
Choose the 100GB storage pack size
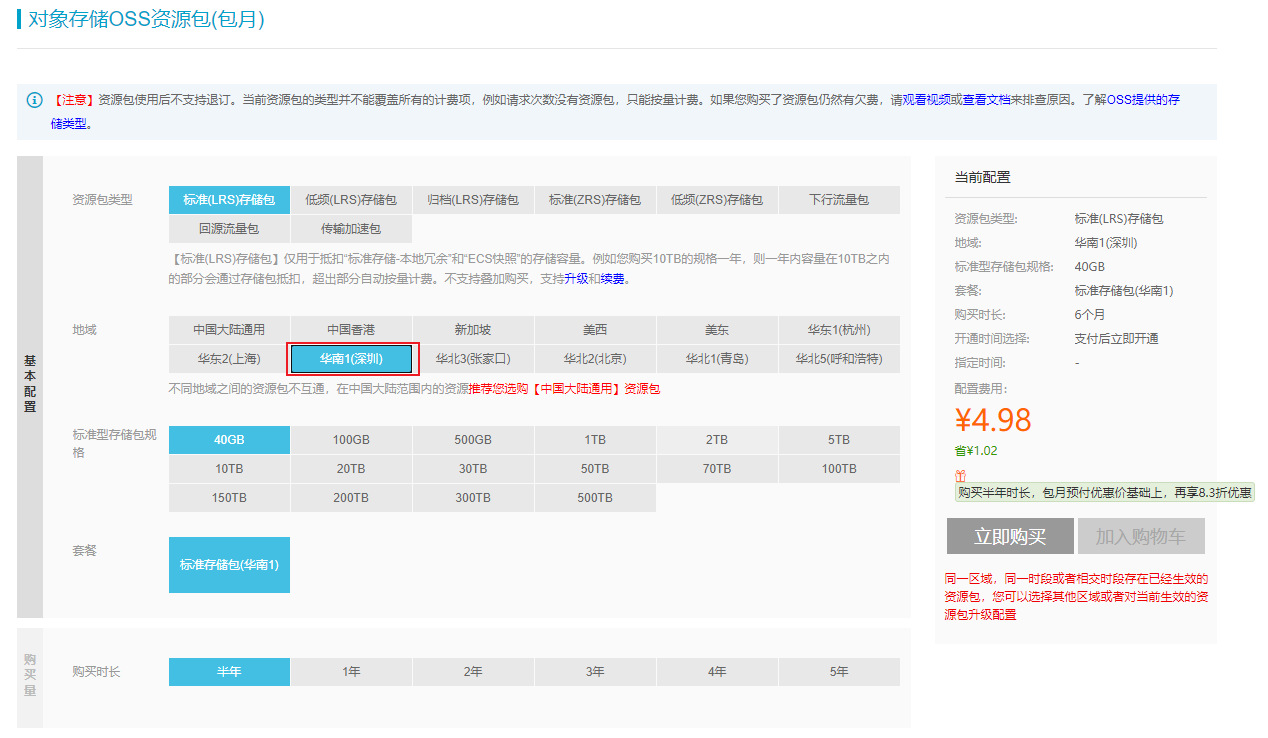351,440
